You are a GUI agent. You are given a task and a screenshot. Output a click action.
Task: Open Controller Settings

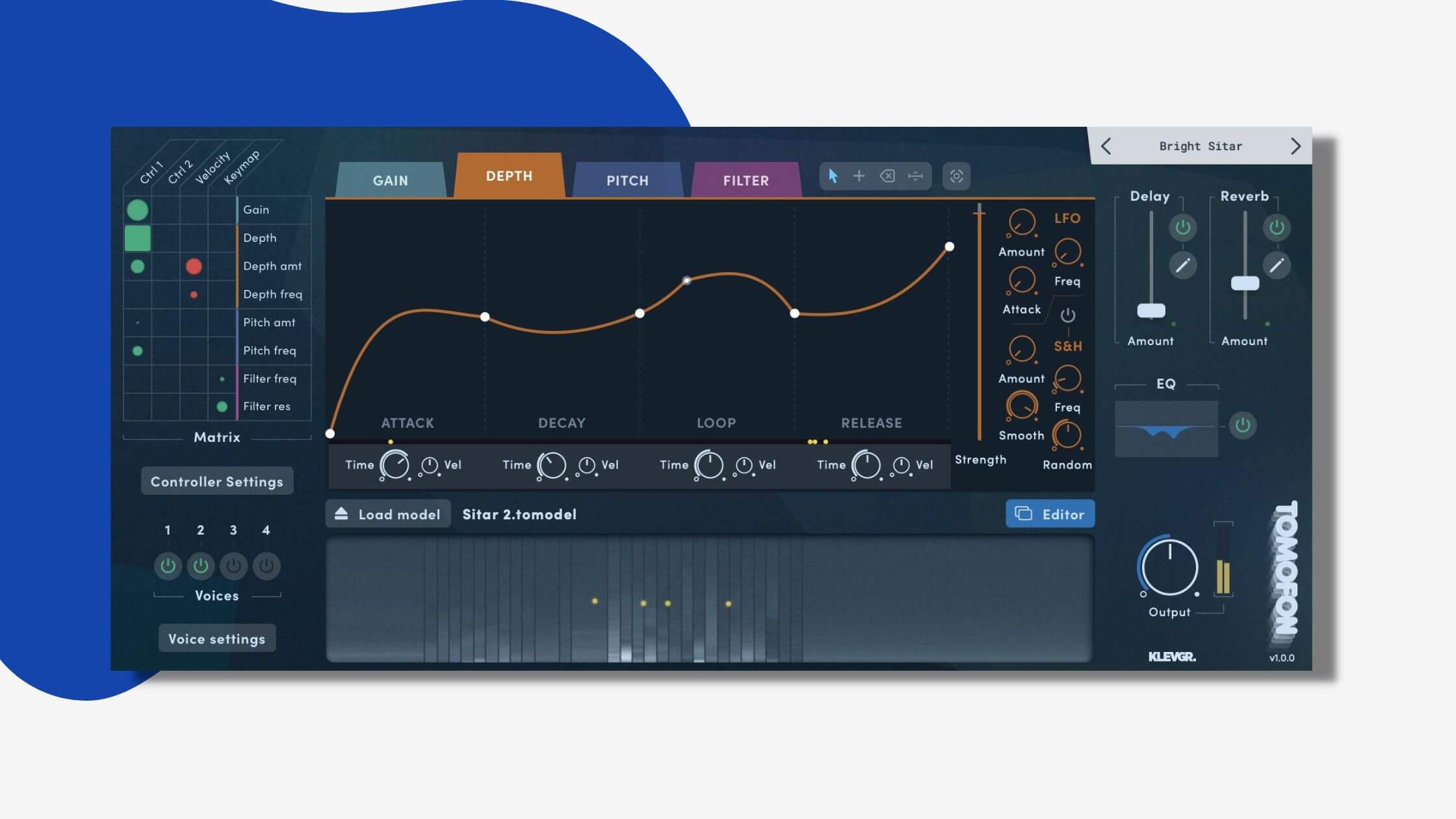point(217,482)
